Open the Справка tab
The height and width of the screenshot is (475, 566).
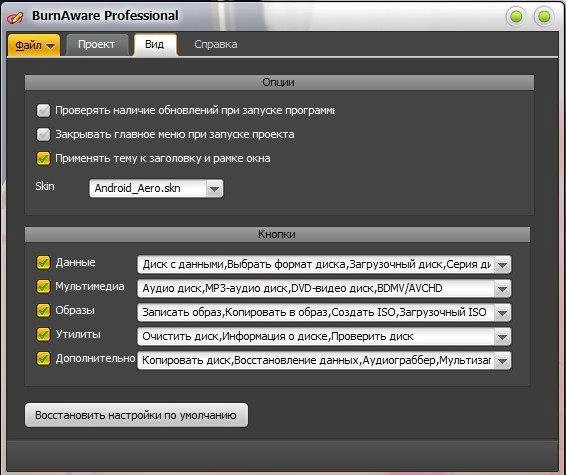tap(216, 44)
